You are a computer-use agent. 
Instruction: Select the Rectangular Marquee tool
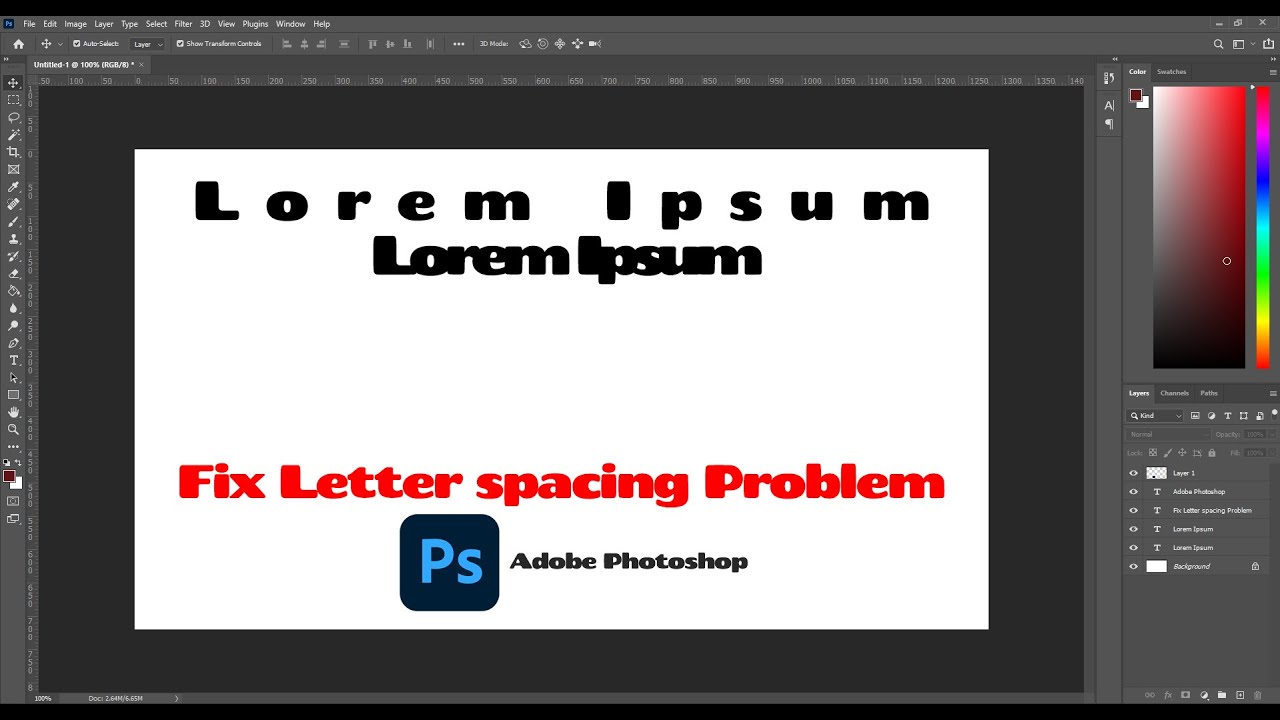(x=14, y=100)
